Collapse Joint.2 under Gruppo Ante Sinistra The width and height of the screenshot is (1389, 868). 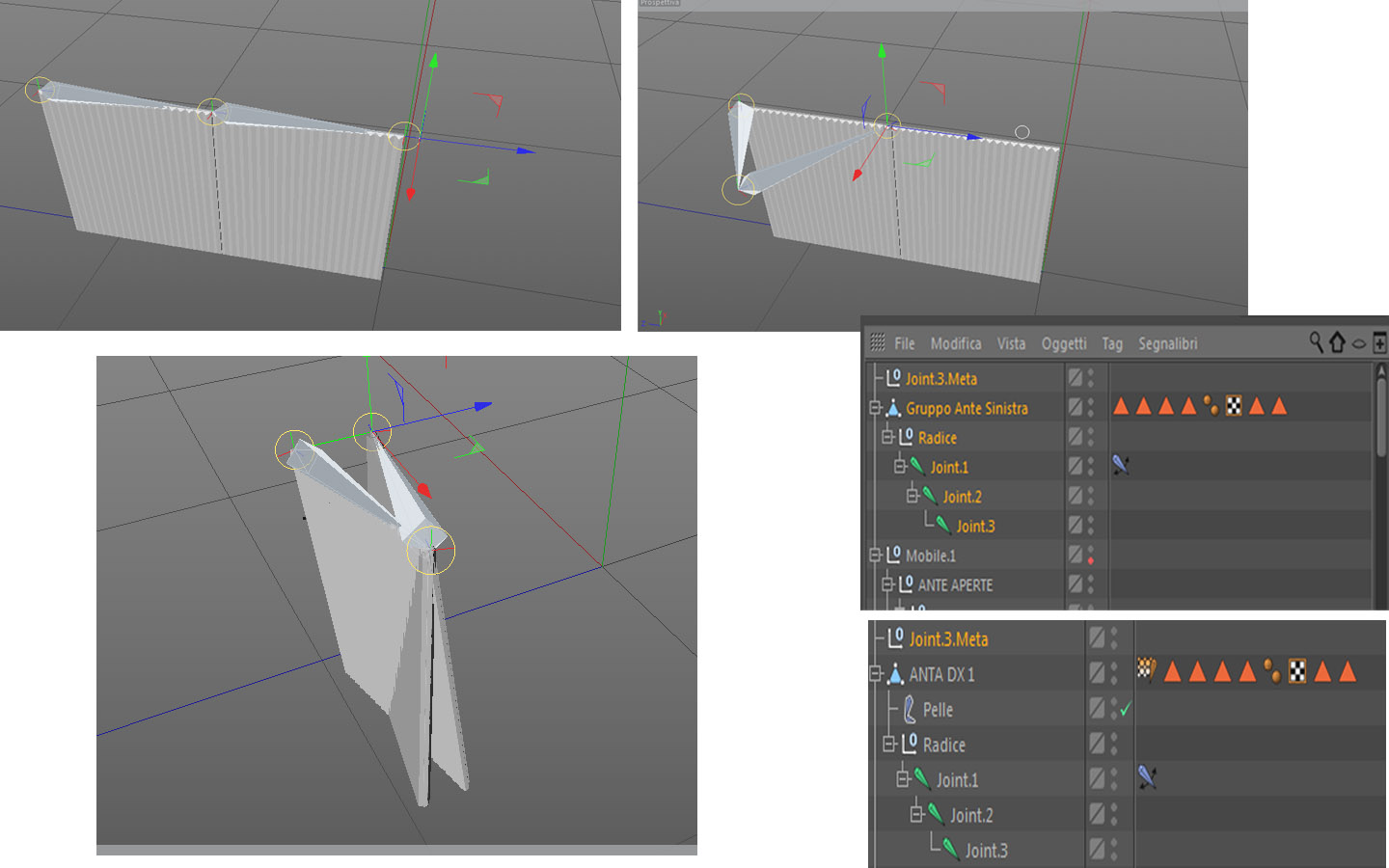pos(912,496)
